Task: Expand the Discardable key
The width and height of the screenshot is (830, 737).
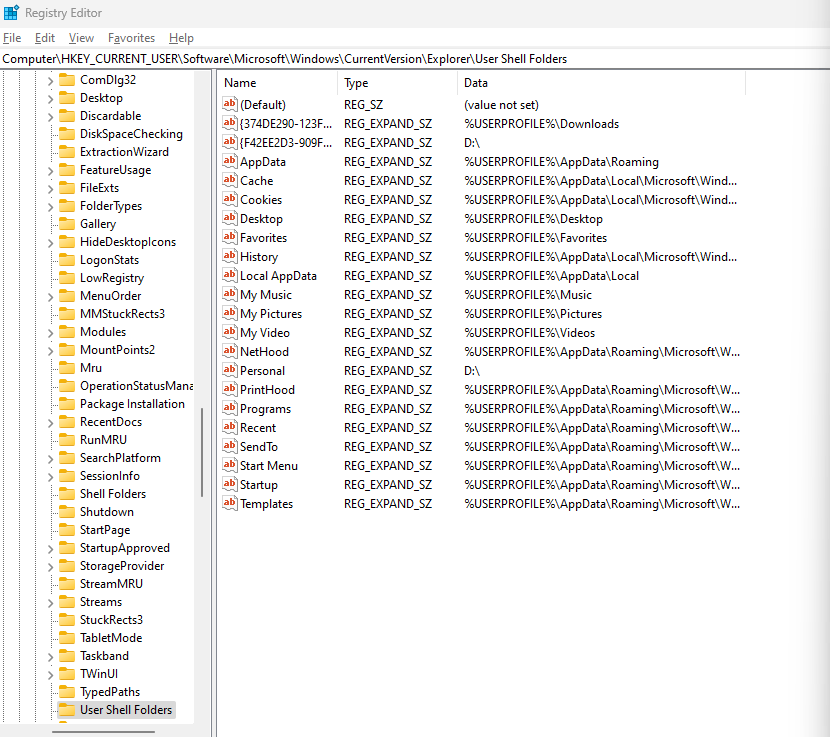Action: coord(50,117)
